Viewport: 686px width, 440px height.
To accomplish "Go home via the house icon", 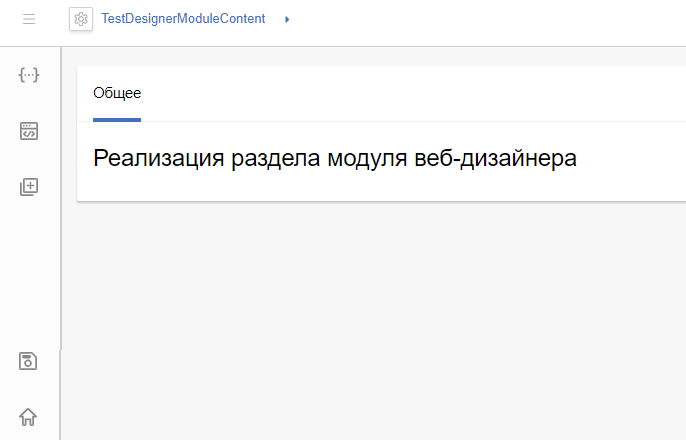I will click(28, 417).
